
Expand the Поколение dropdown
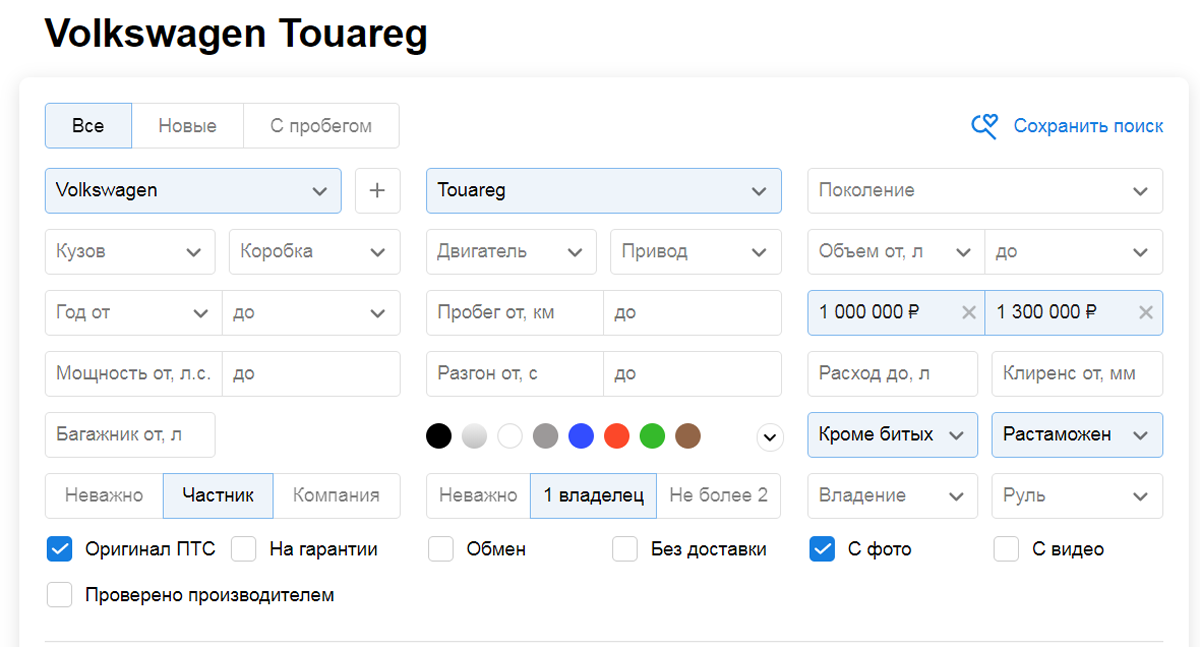[985, 190]
